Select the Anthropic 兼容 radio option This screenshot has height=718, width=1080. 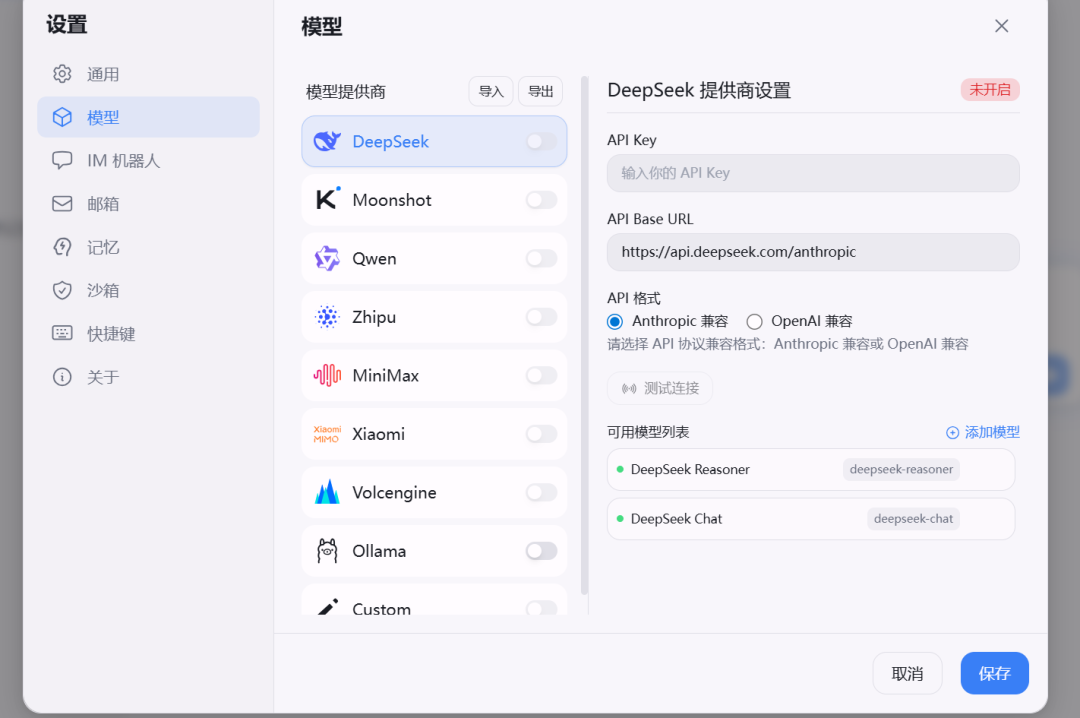(x=615, y=321)
